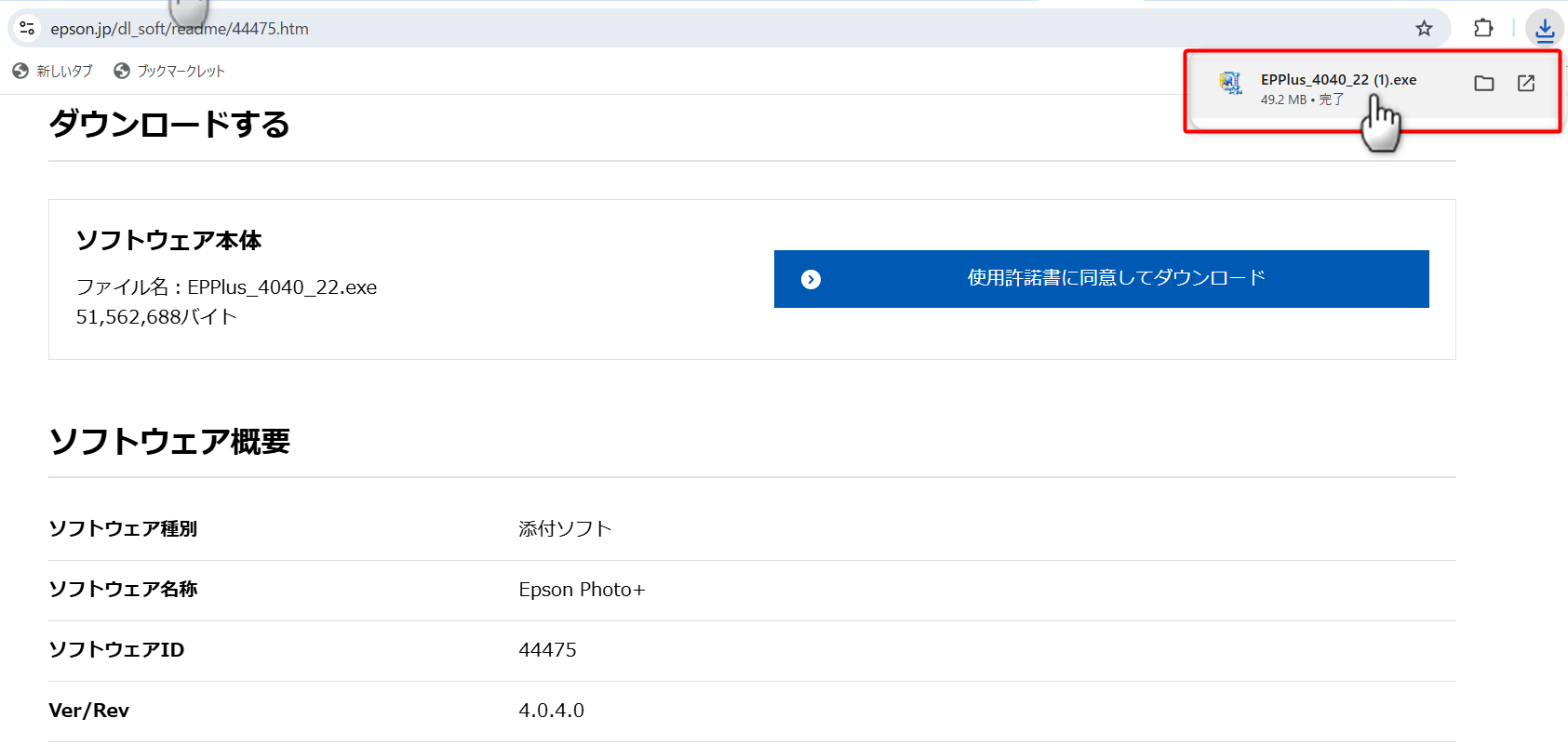Show the downloaded file in its folder
The image size is (1568, 745).
(x=1484, y=84)
